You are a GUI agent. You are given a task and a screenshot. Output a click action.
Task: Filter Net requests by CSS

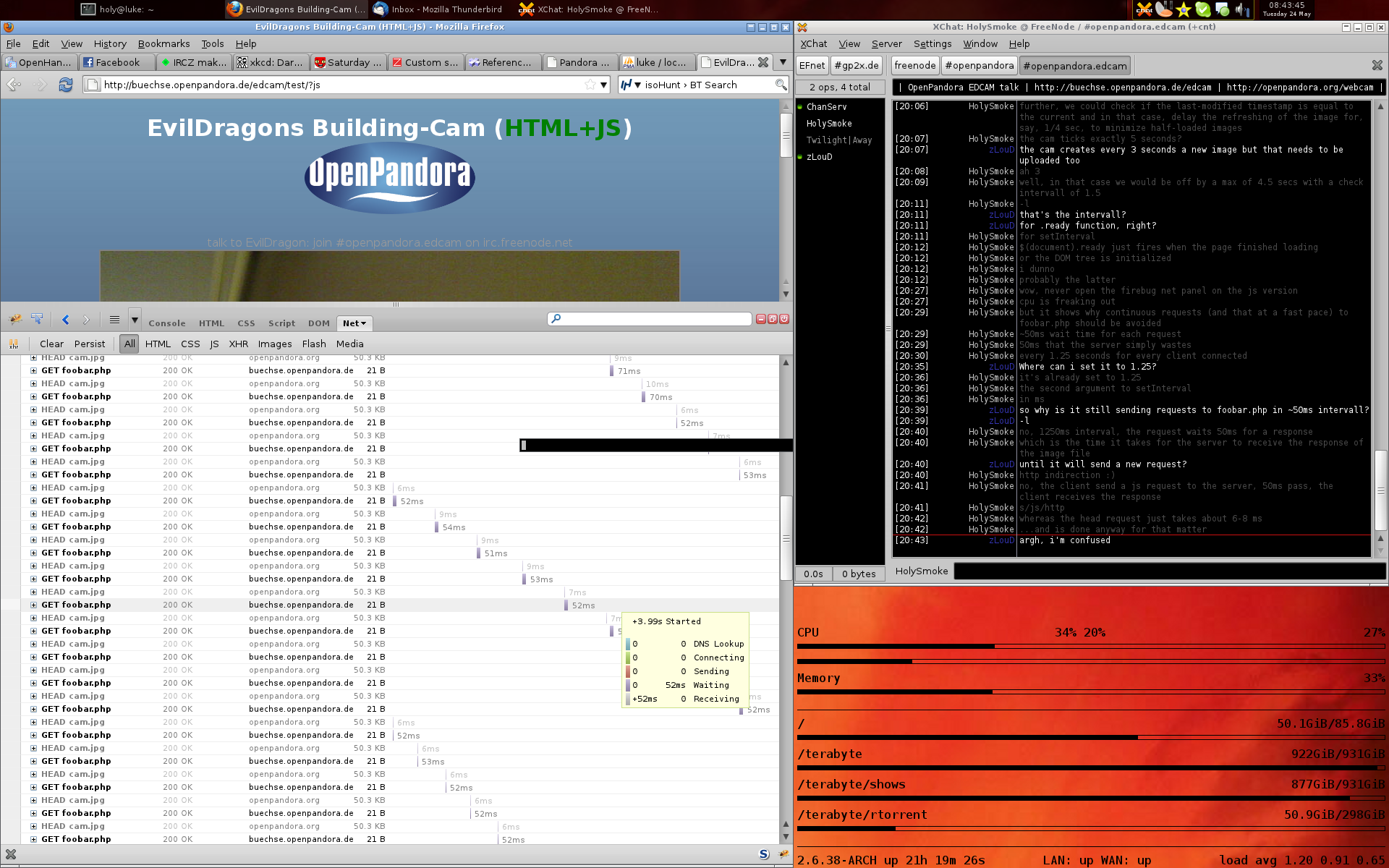click(190, 344)
